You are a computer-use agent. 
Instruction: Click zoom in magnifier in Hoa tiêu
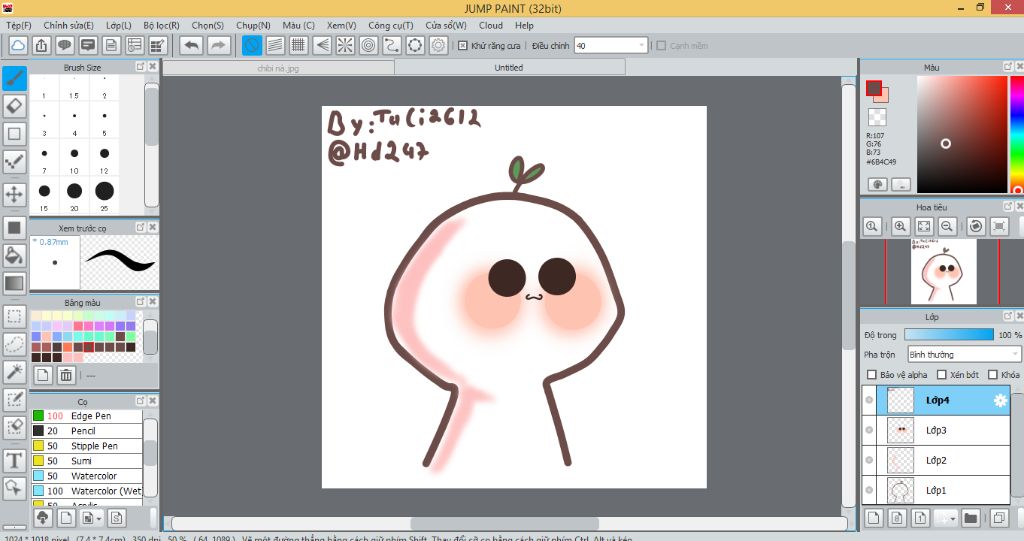(900, 226)
